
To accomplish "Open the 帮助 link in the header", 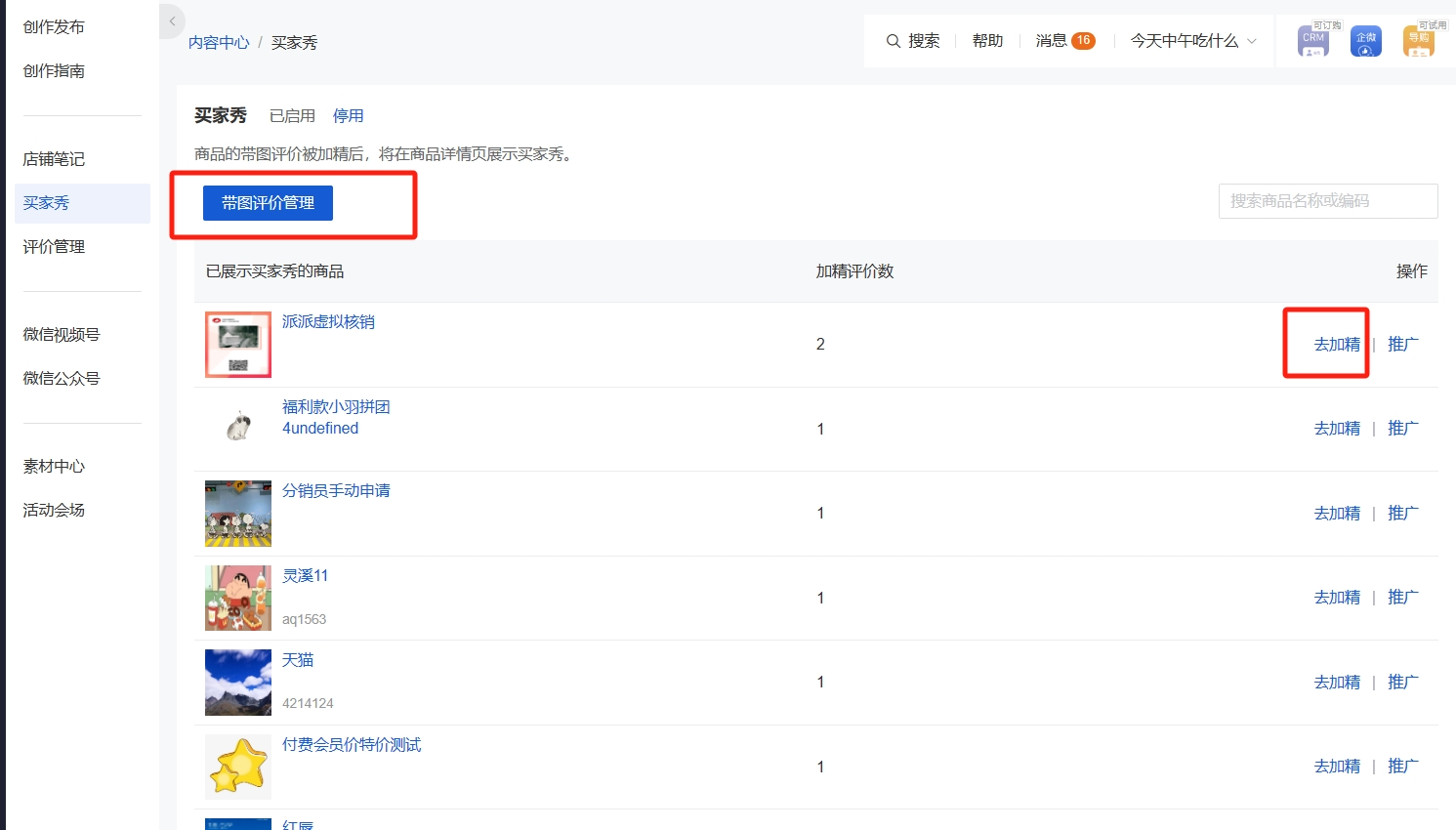I will [x=987, y=41].
